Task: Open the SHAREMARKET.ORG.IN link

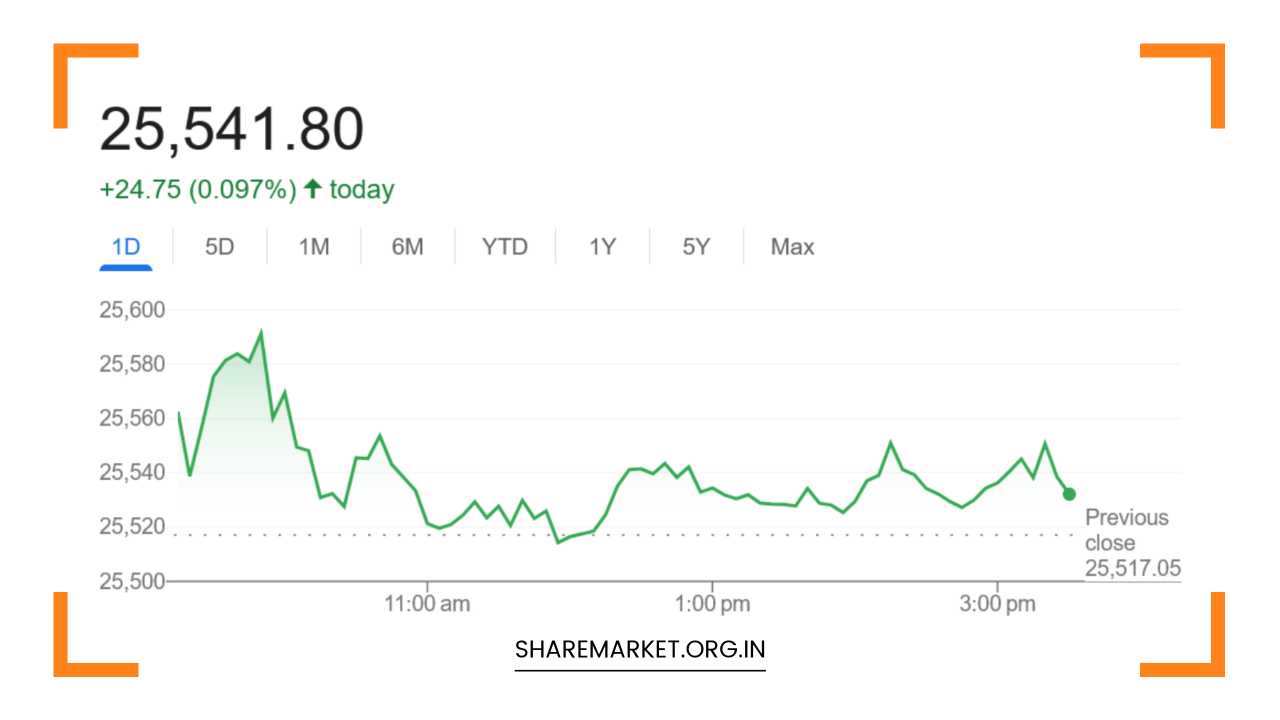Action: pyautogui.click(x=639, y=649)
